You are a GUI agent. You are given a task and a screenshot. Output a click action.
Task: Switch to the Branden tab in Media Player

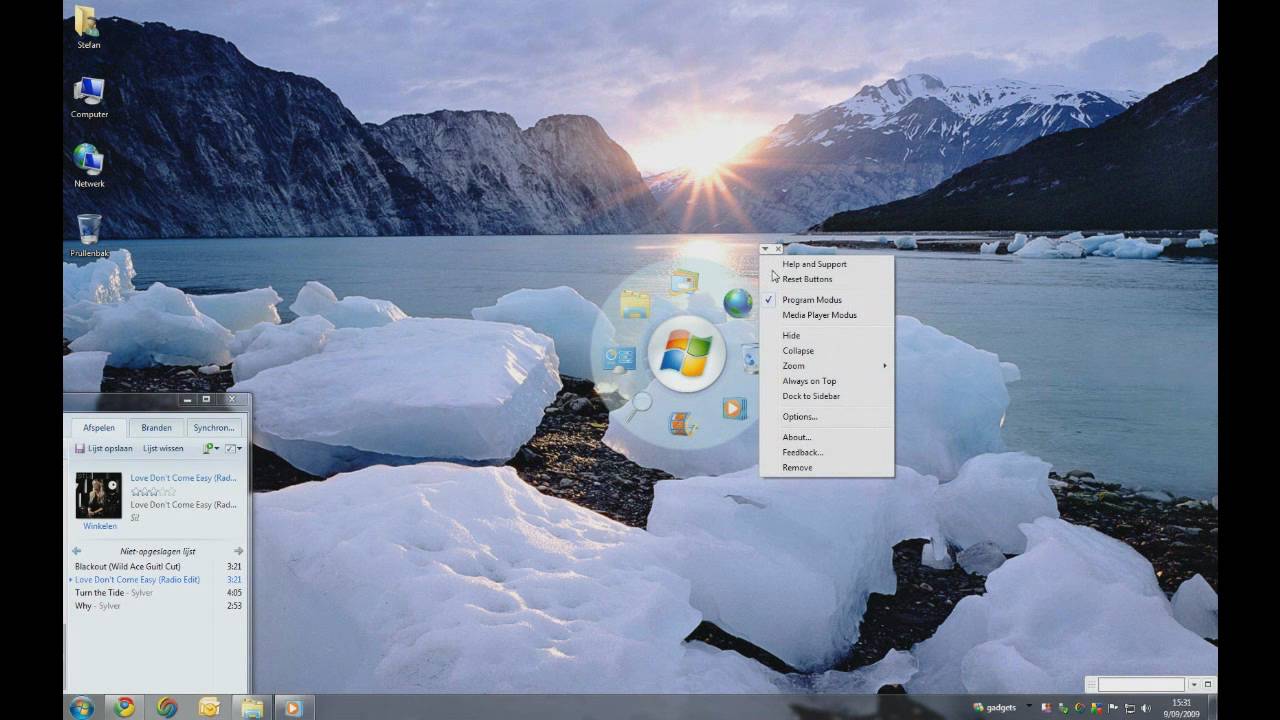tap(156, 428)
